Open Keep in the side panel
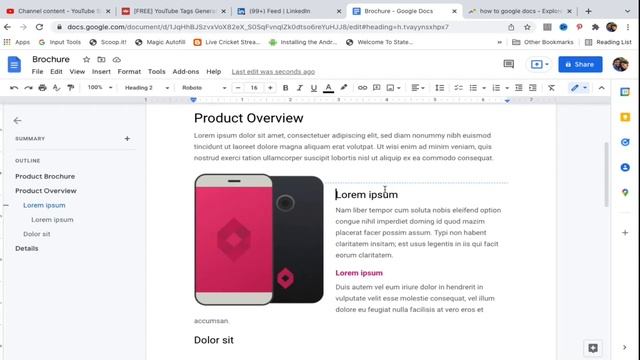 point(625,117)
